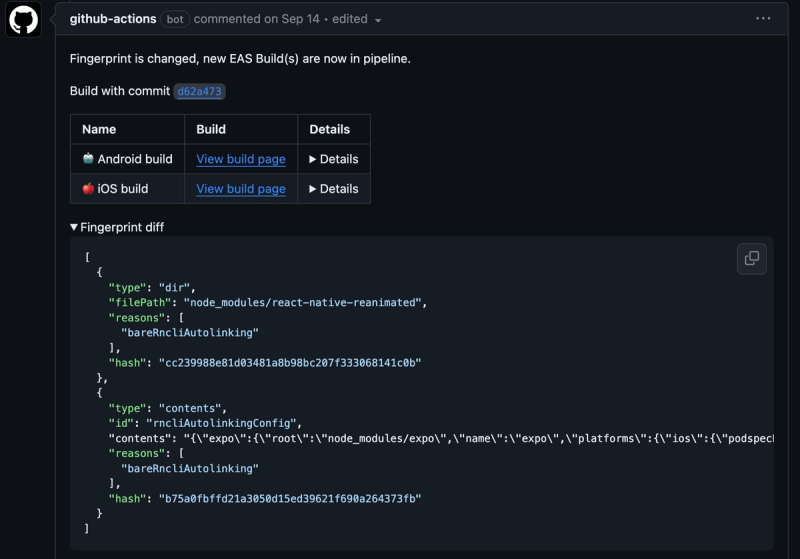Click the "id": "rncliAutolinkingConfig" line

click(x=205, y=423)
